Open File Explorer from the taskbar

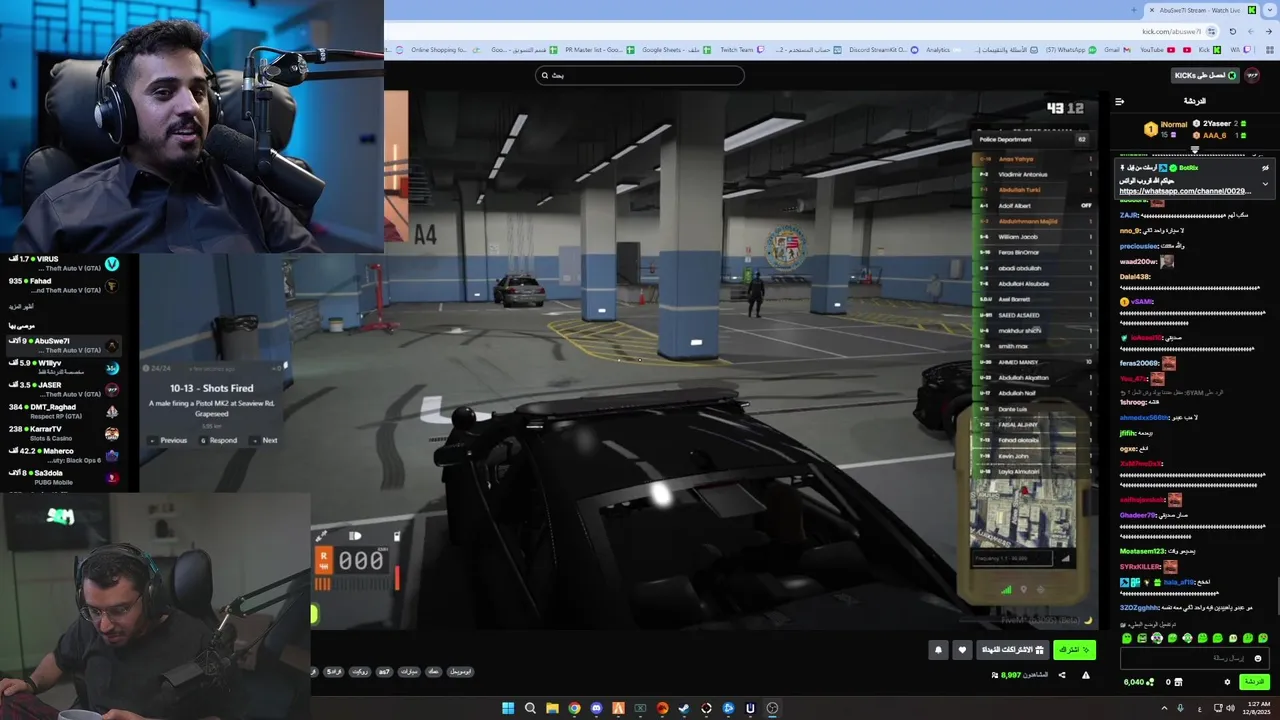coord(552,708)
